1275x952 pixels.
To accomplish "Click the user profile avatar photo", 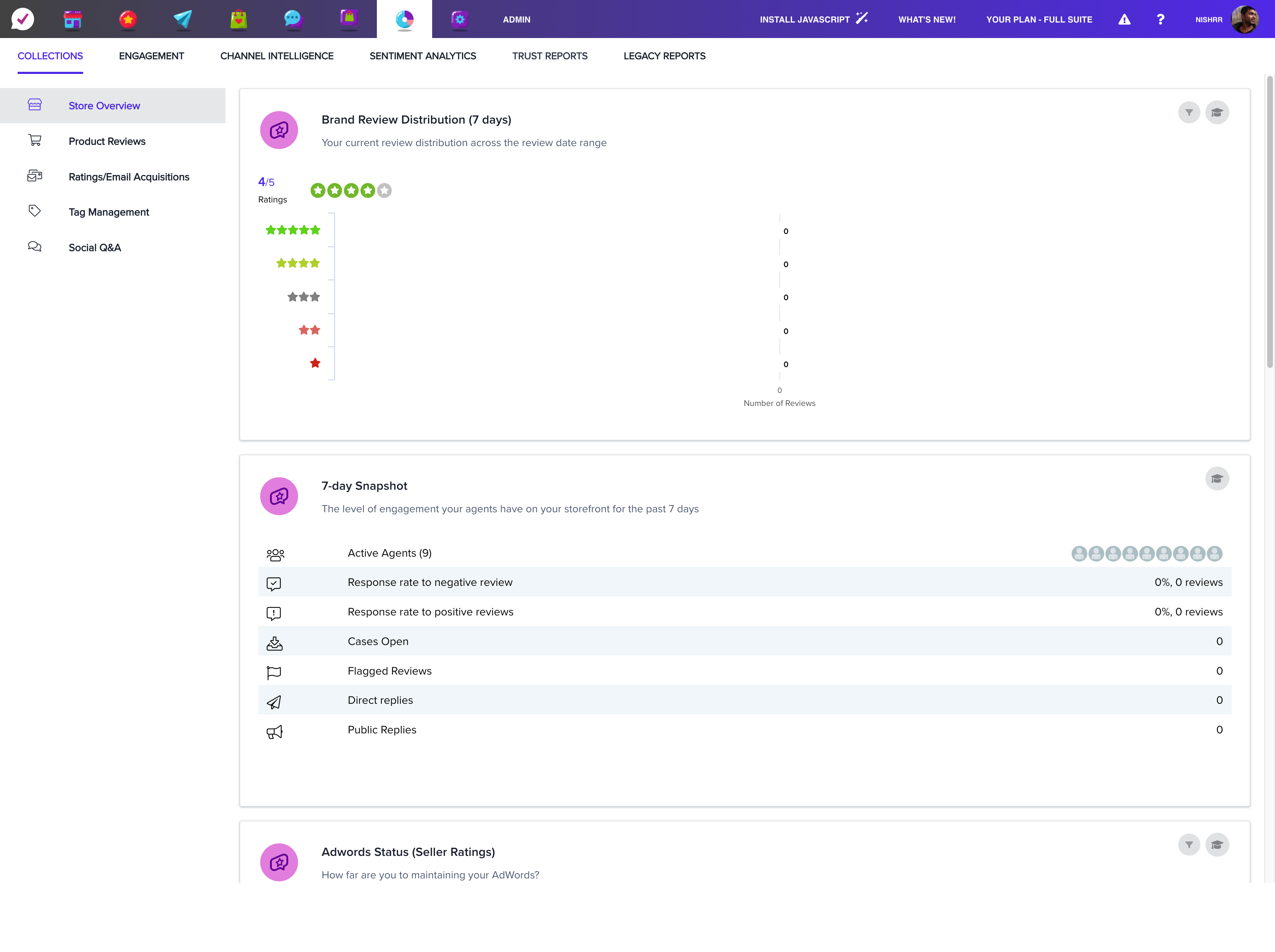I will [1244, 20].
